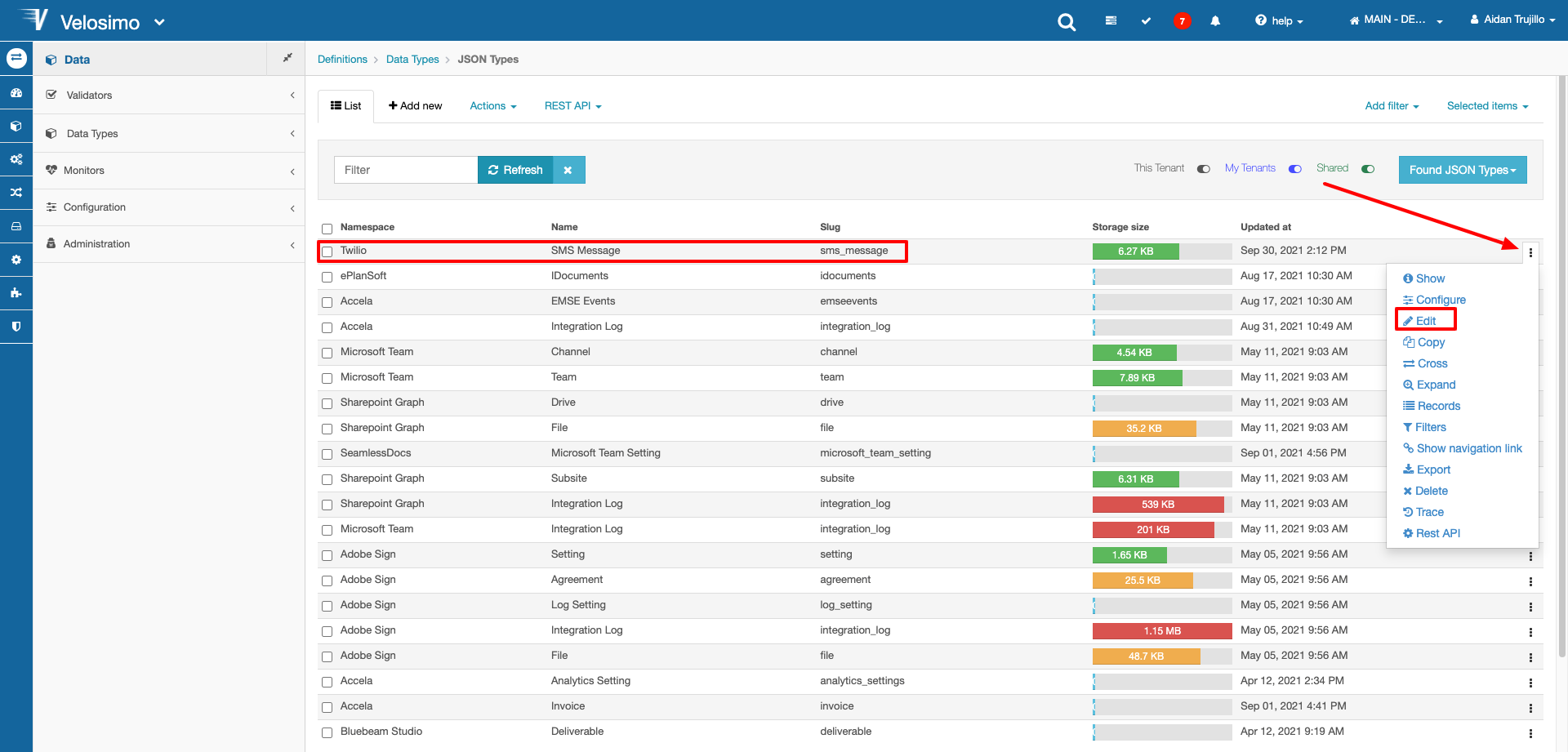Click the 35.2 KB storage size bar

(x=1144, y=429)
